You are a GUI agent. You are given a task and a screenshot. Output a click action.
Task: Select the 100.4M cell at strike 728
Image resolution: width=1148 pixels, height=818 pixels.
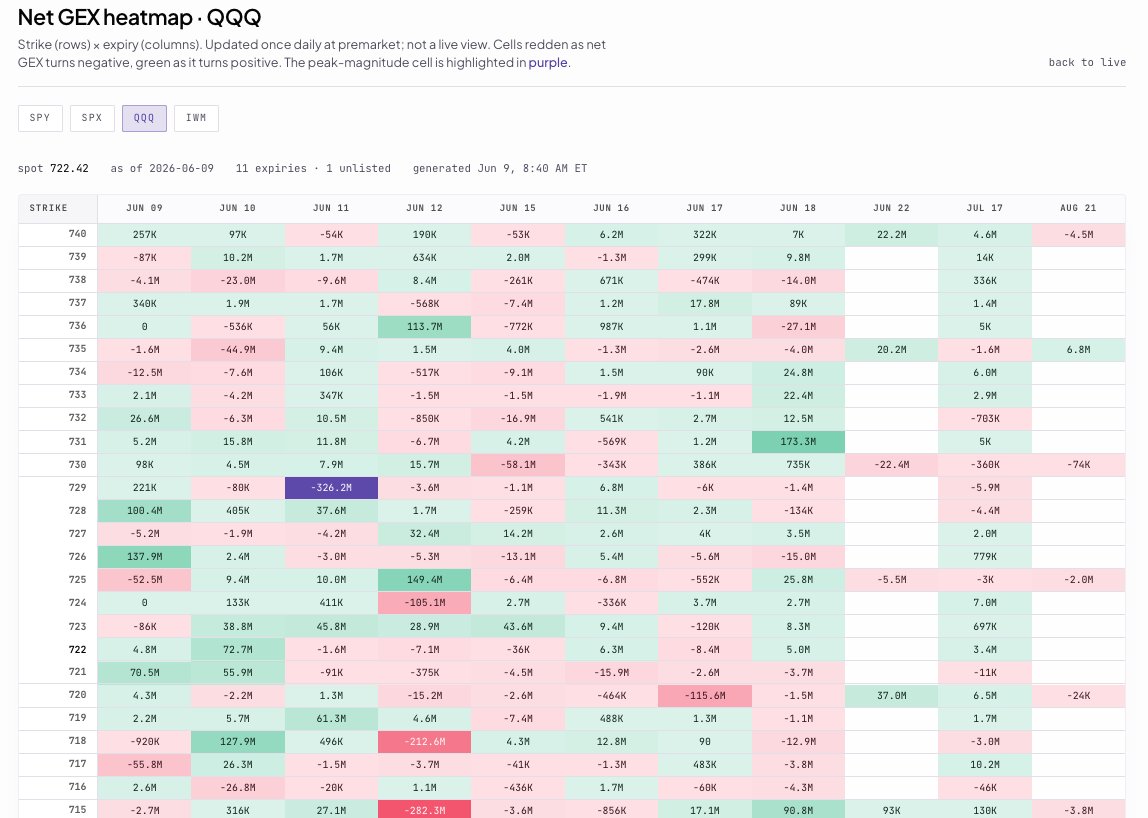[144, 510]
